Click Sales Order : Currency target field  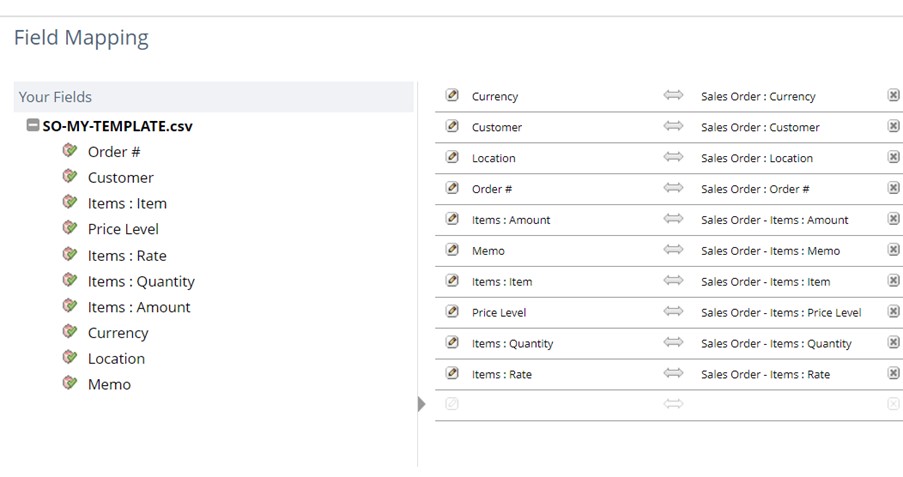coord(758,97)
